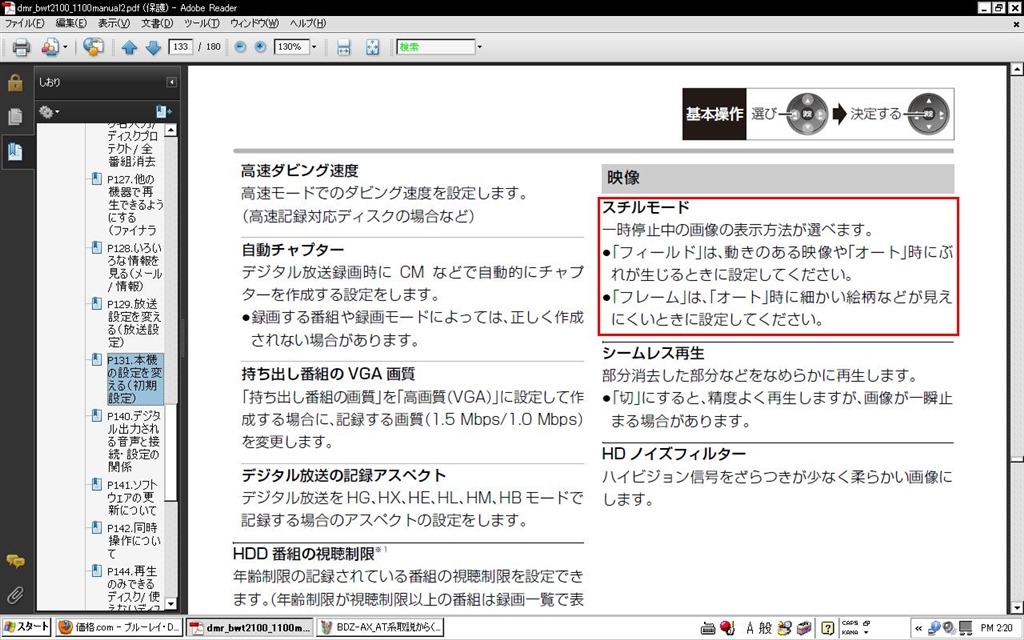
Task: Switch to dmr_bwt2100 Adobe Reader taskbar button
Action: [x=250, y=628]
